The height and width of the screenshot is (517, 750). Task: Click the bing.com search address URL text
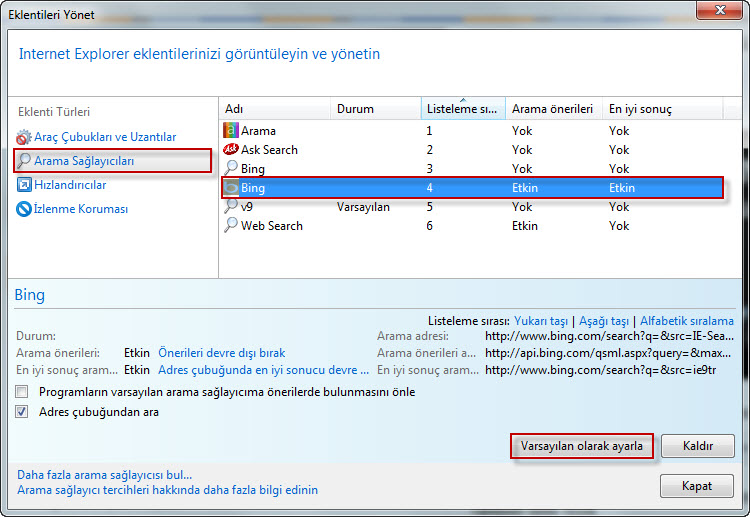tap(609, 336)
